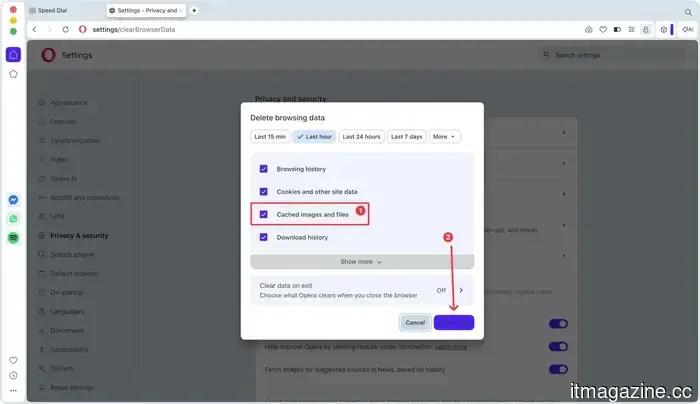Open Autofill and passwords section
This screenshot has height=404, width=700.
tap(84, 197)
